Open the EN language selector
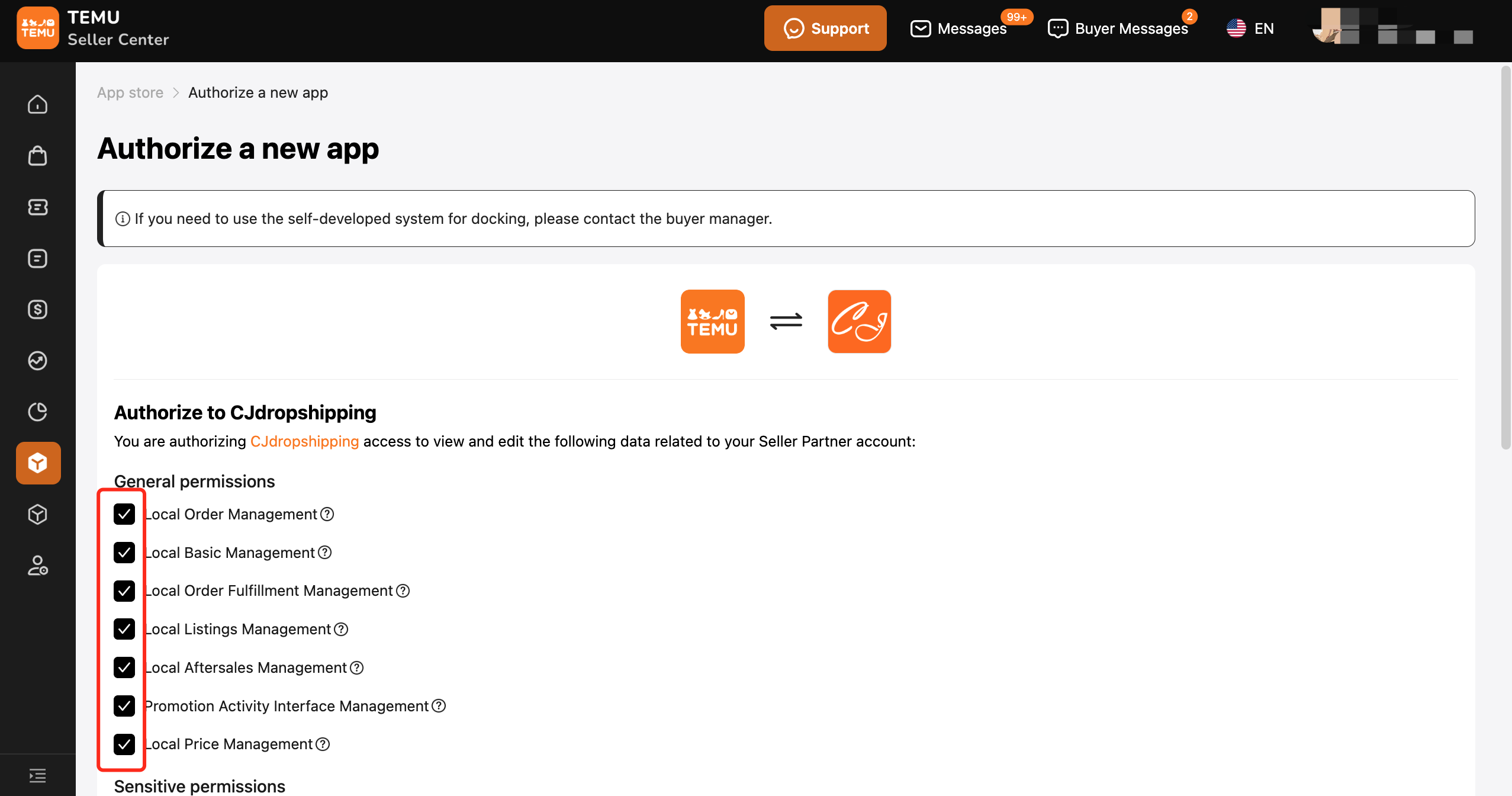The height and width of the screenshot is (796, 1512). [x=1250, y=28]
